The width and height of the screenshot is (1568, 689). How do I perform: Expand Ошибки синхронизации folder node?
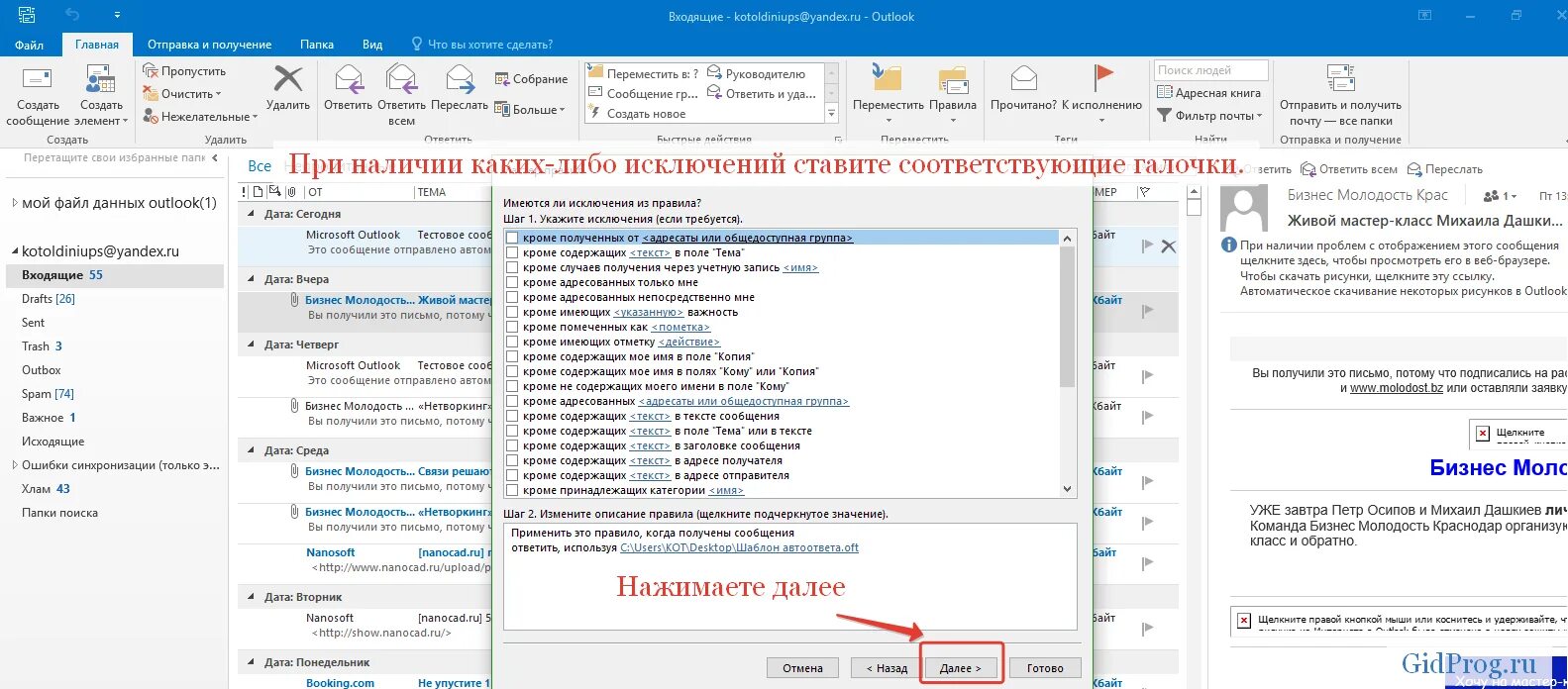[x=14, y=465]
